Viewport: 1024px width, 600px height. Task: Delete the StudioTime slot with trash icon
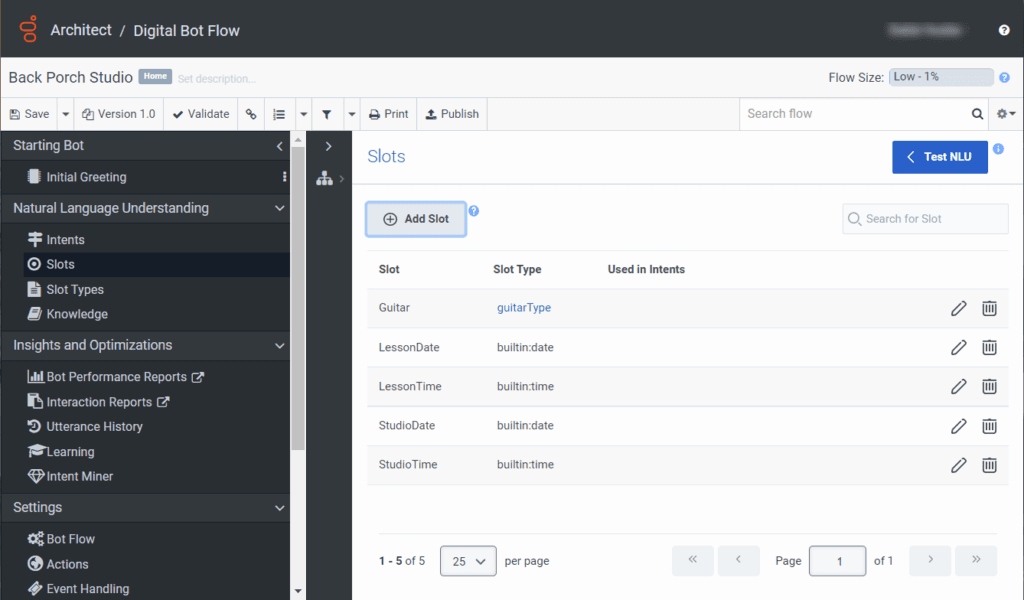[989, 465]
